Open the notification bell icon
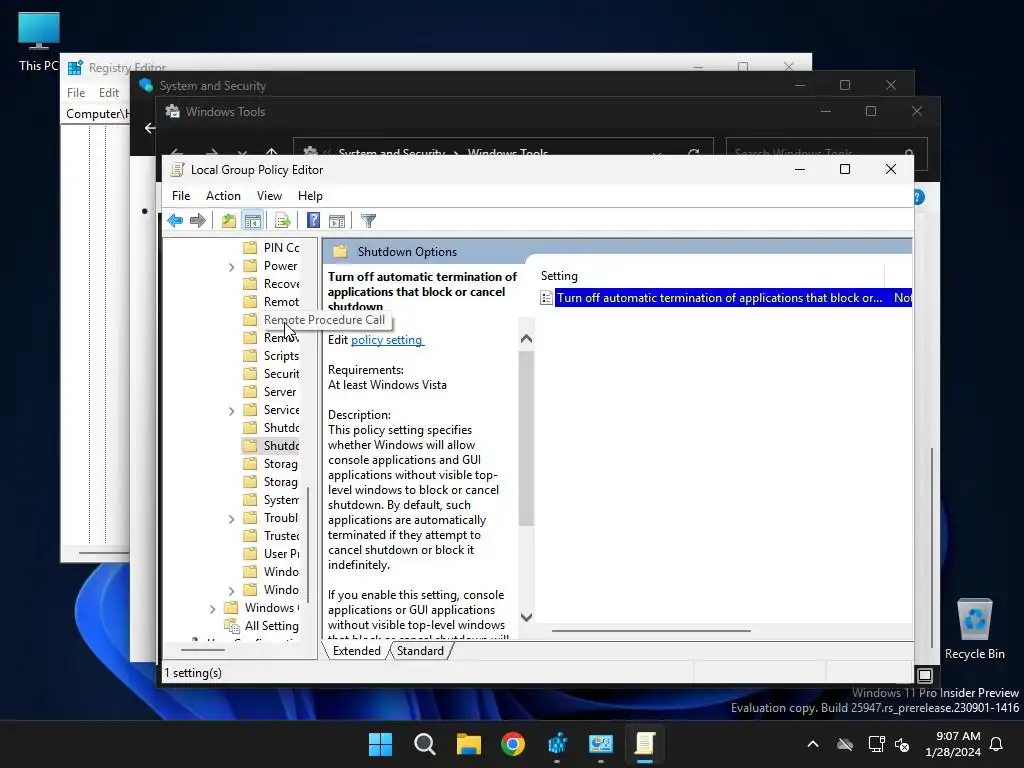 997,744
